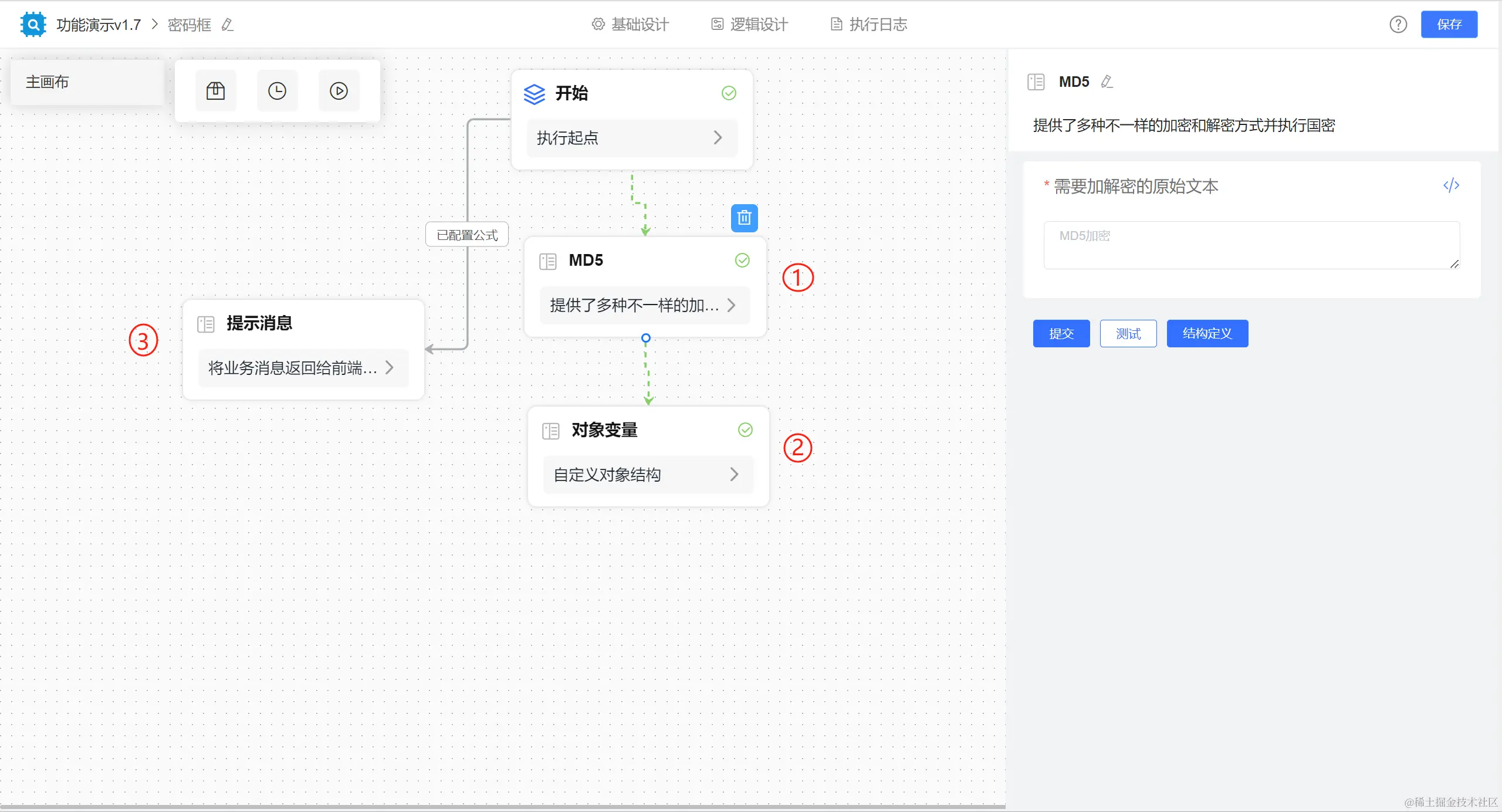Expand 自定义对象结构 row chevron
This screenshot has height=812, width=1502.
tap(734, 475)
